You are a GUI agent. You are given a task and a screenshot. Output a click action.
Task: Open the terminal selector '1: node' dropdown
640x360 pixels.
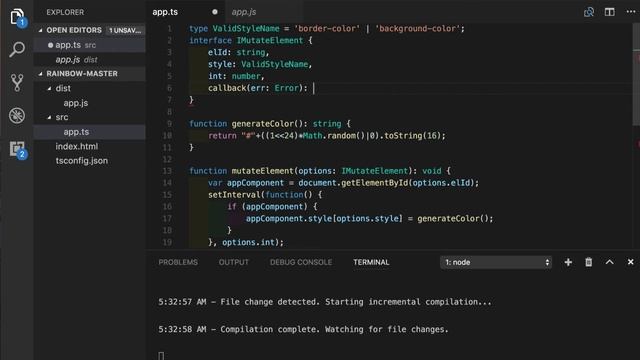click(x=496, y=262)
